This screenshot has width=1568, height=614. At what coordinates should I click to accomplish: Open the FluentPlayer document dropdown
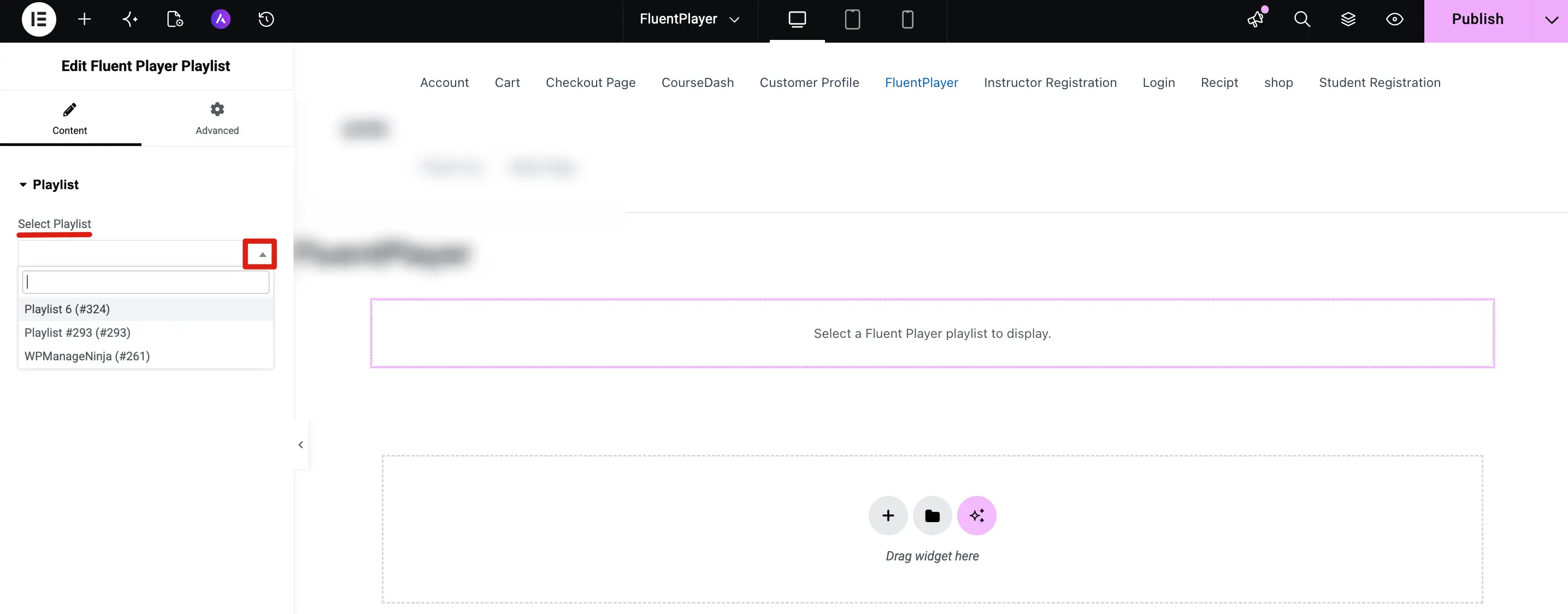tap(689, 20)
